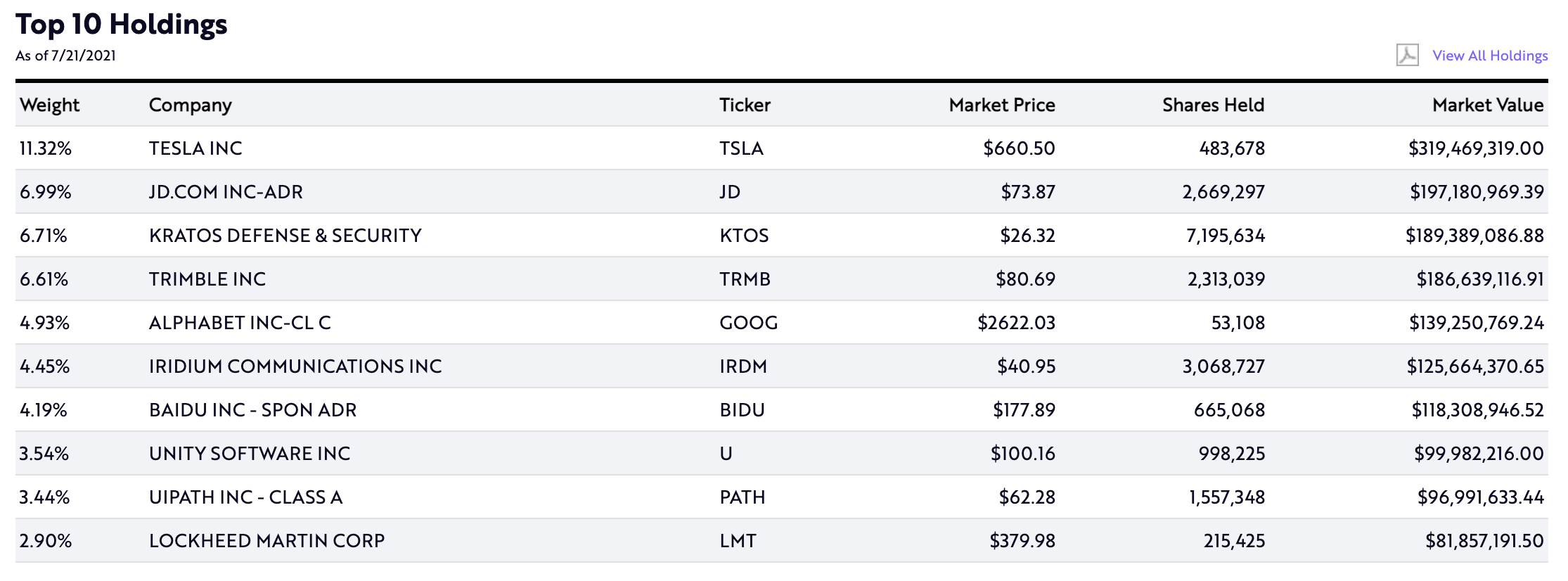Click the Weight column header

pyautogui.click(x=49, y=105)
